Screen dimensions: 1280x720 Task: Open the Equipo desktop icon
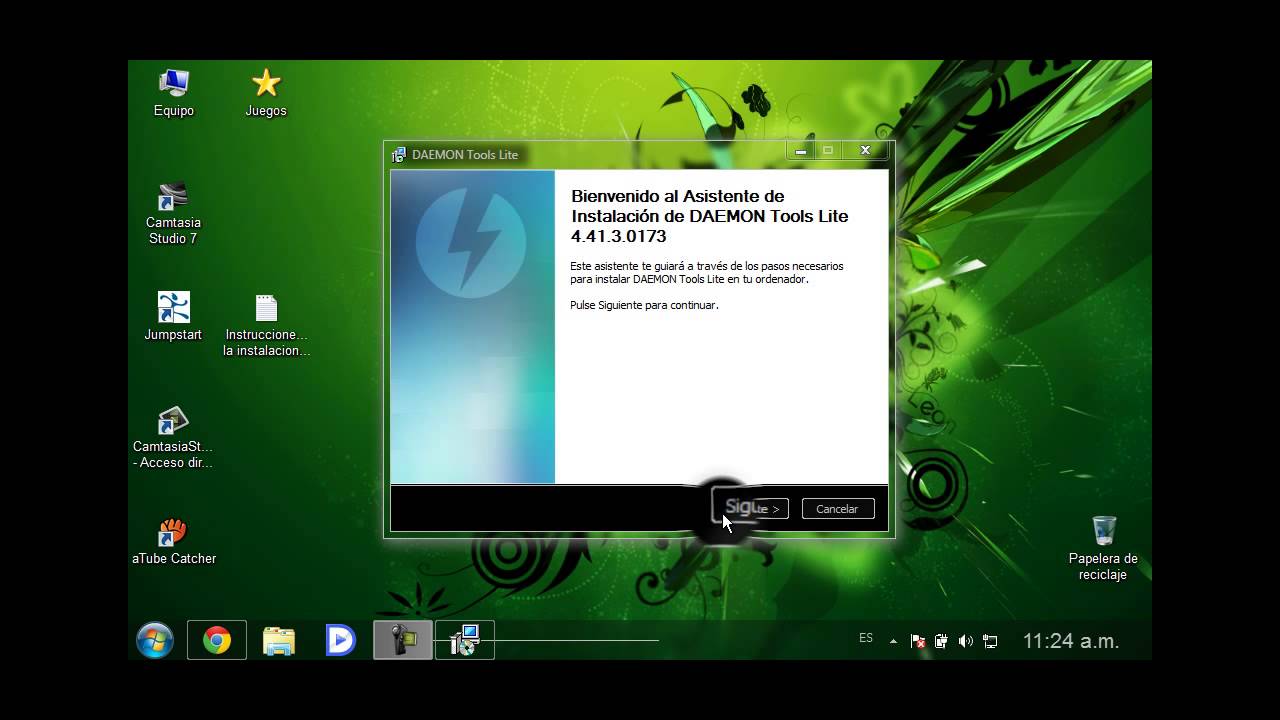(x=174, y=93)
